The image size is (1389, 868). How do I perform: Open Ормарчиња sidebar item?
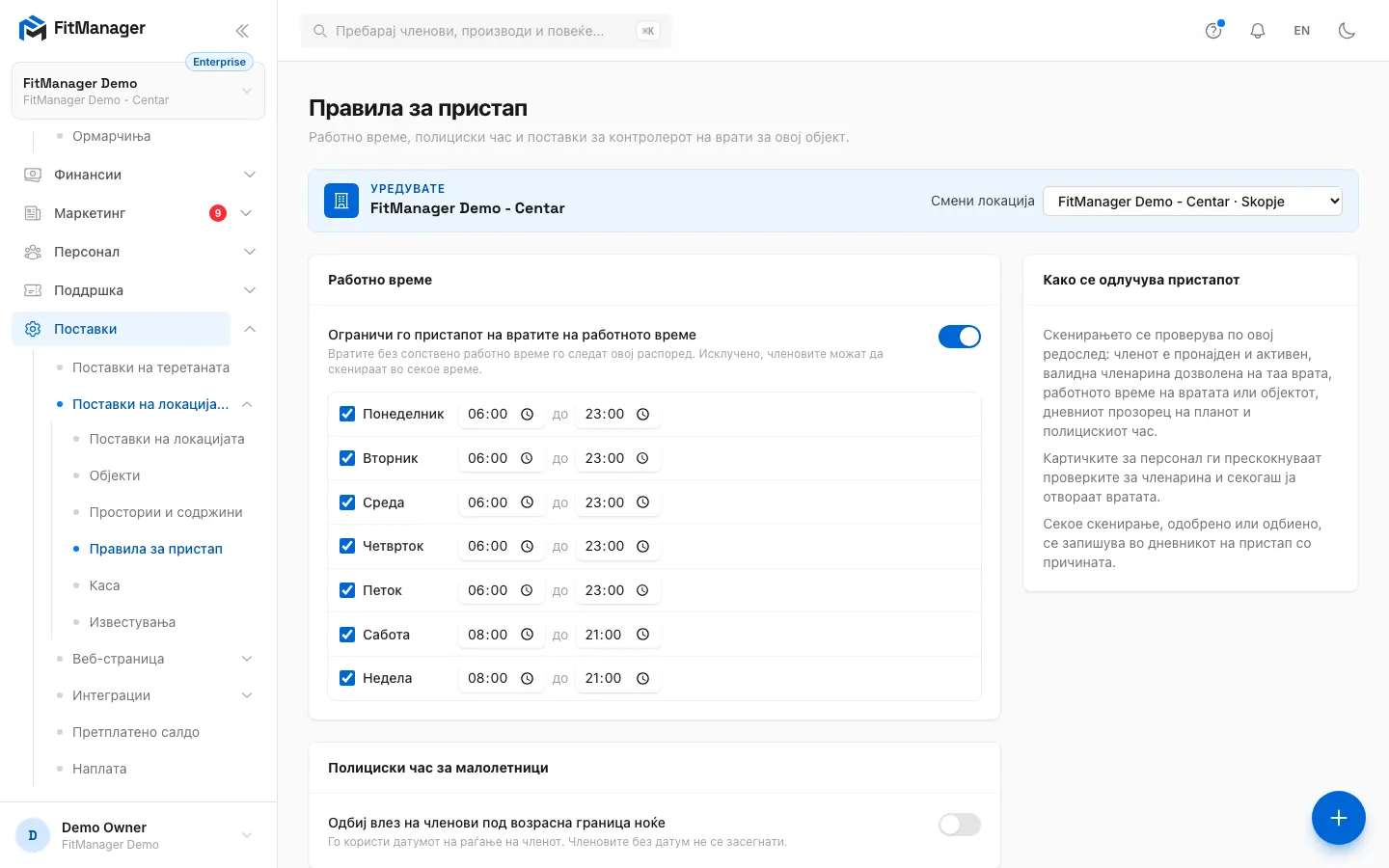(x=111, y=136)
